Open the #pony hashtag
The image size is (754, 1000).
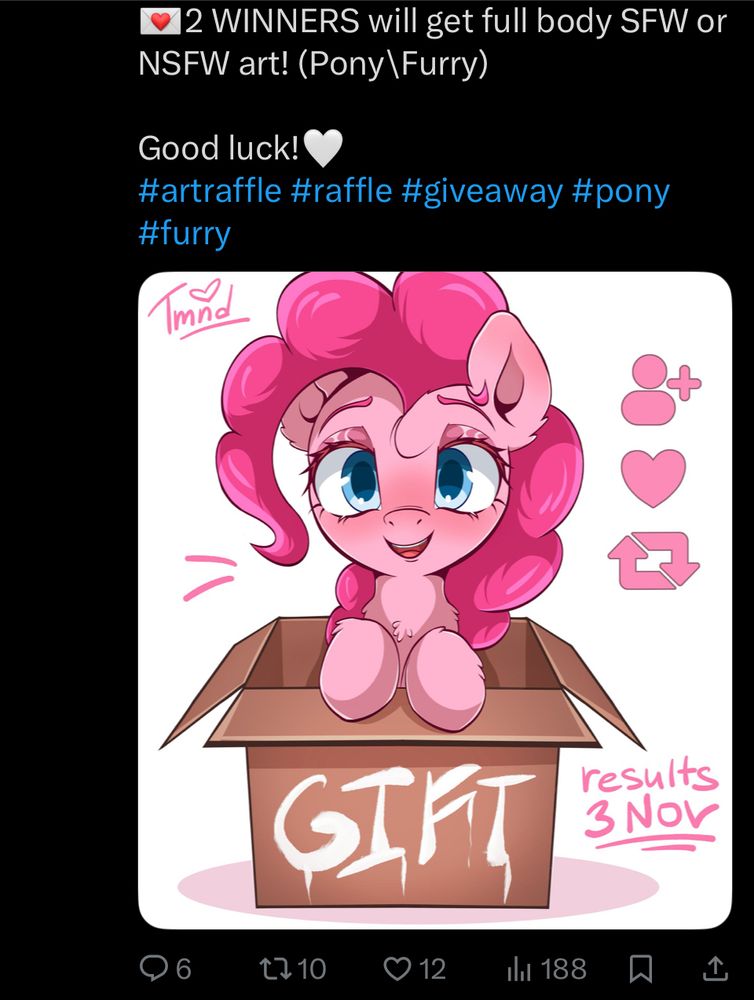coord(621,191)
